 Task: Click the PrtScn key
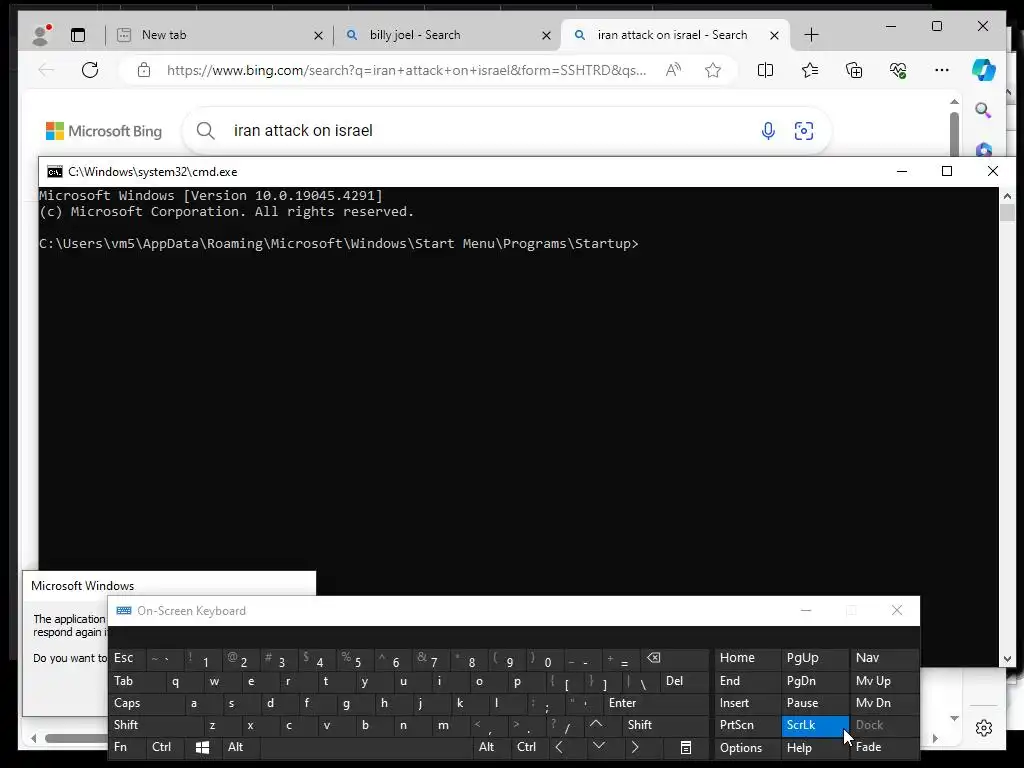click(748, 726)
